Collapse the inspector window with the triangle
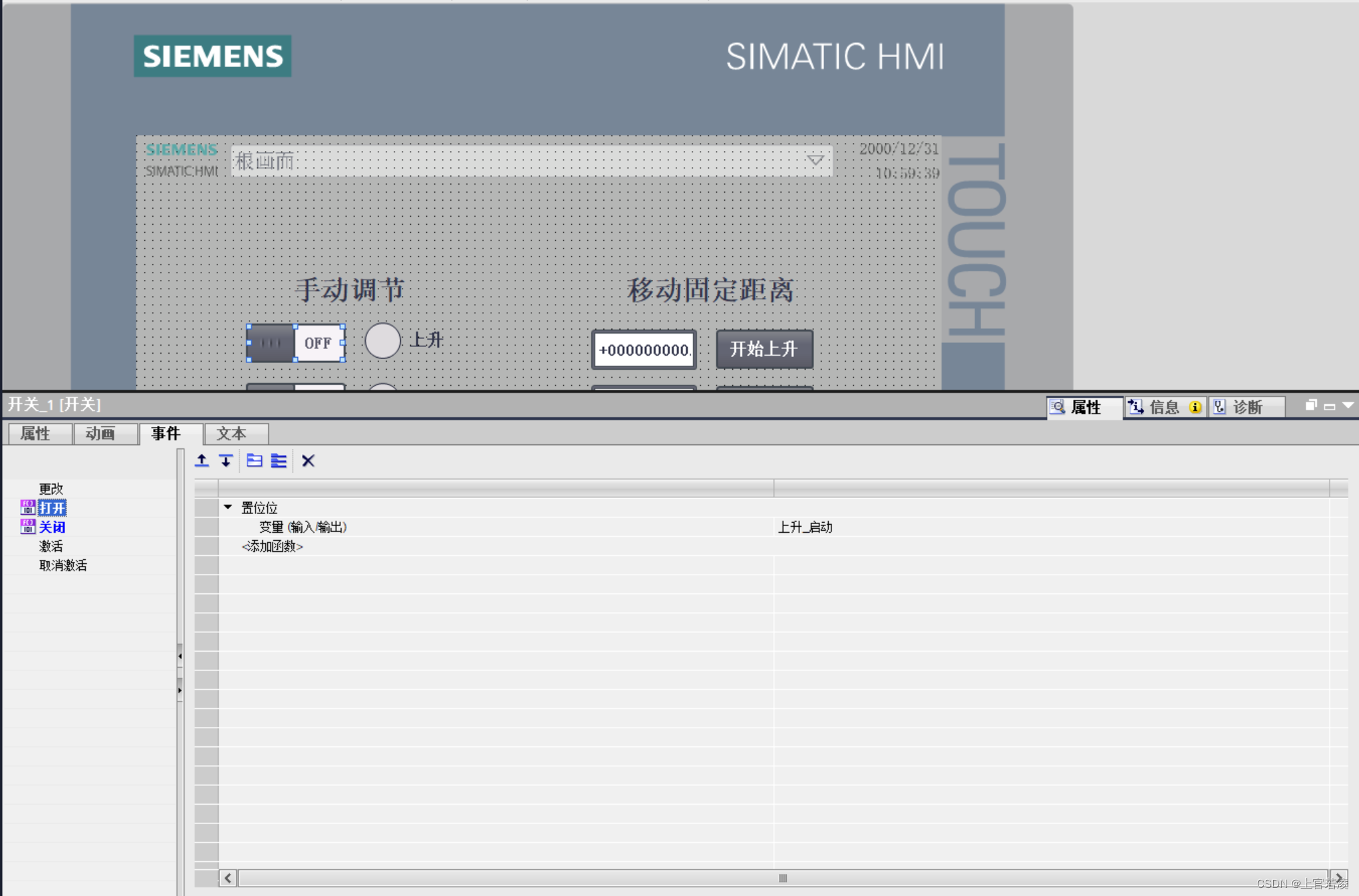The height and width of the screenshot is (896, 1359). pyautogui.click(x=1348, y=405)
